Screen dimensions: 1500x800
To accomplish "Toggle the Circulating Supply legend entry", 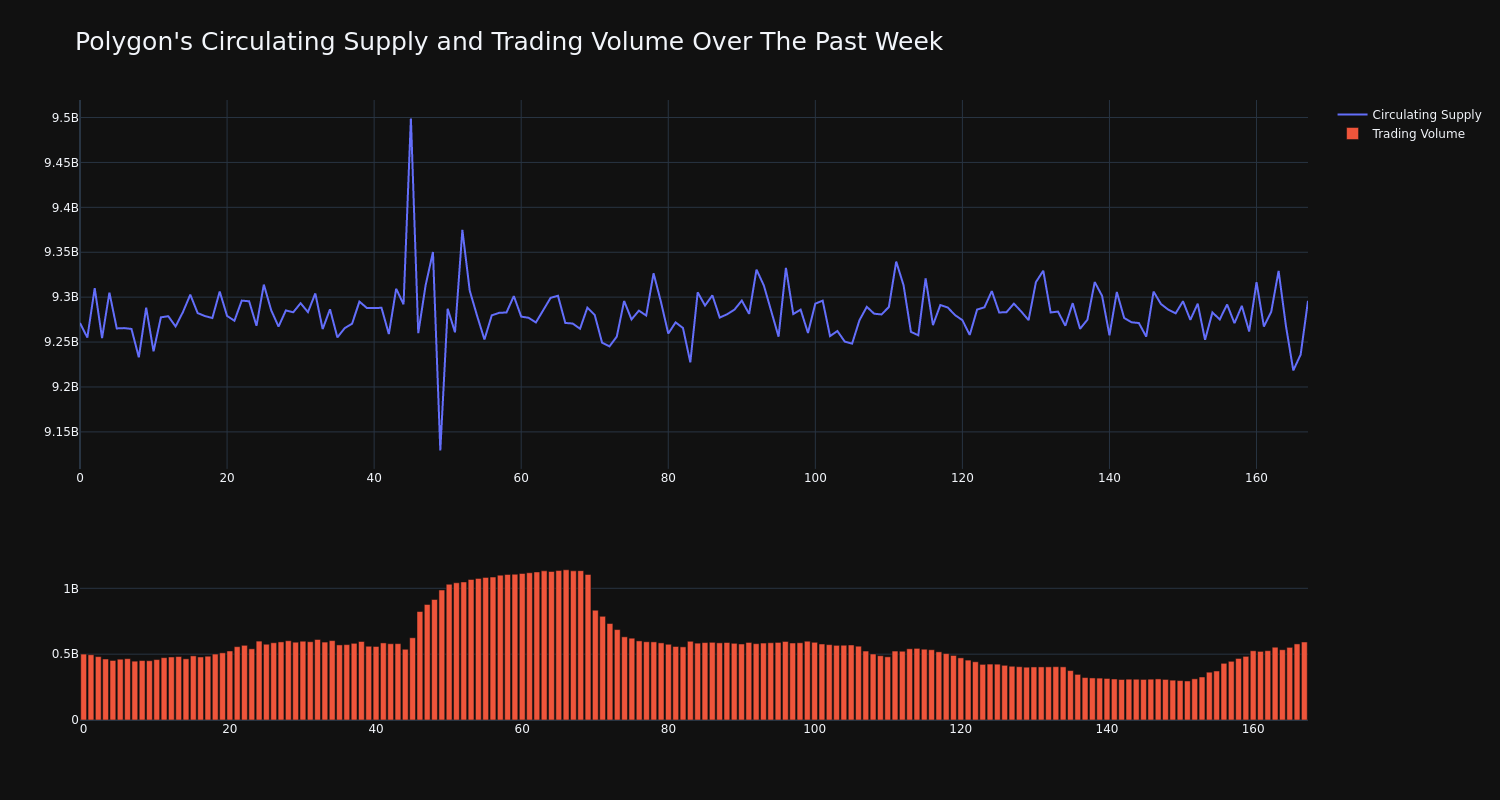I will point(1409,115).
